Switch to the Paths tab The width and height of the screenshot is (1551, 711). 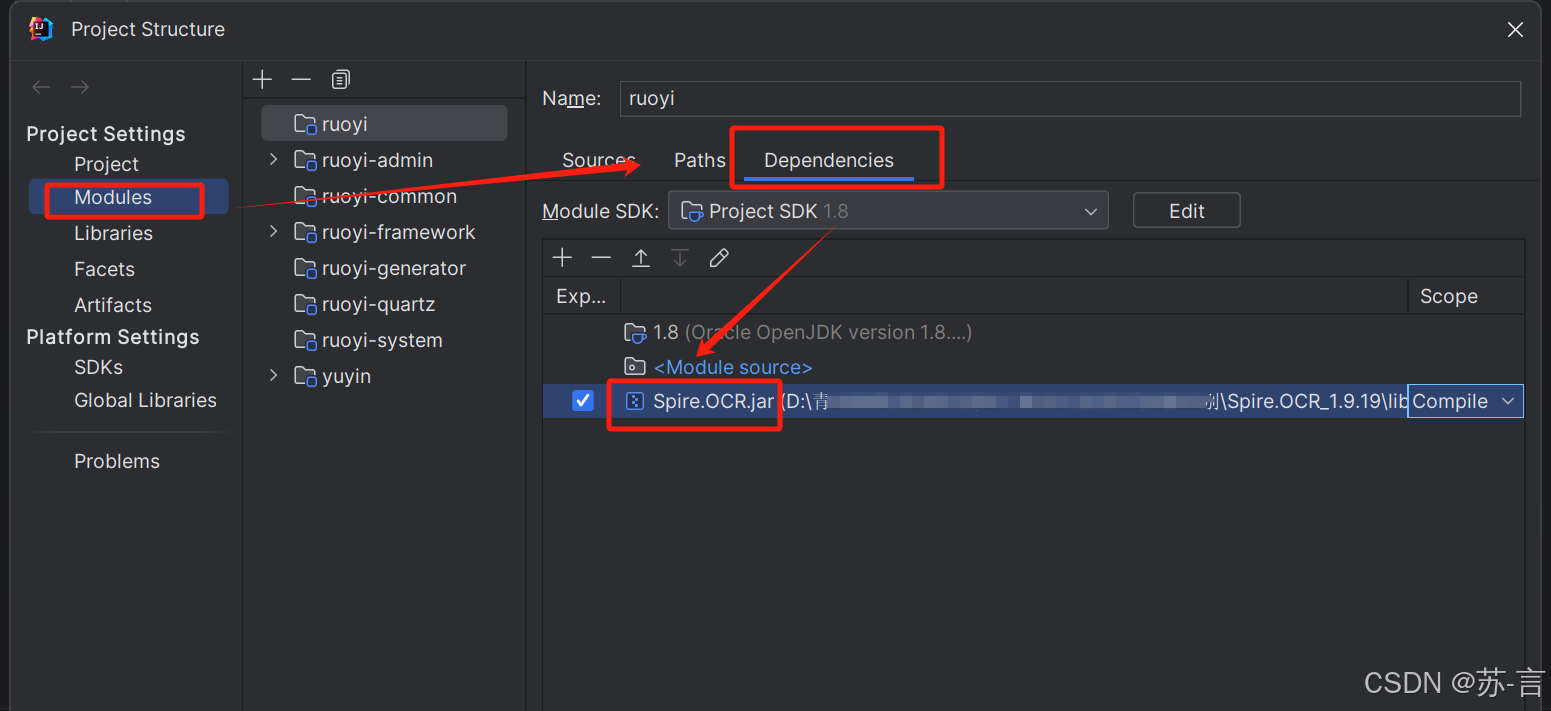[x=700, y=160]
